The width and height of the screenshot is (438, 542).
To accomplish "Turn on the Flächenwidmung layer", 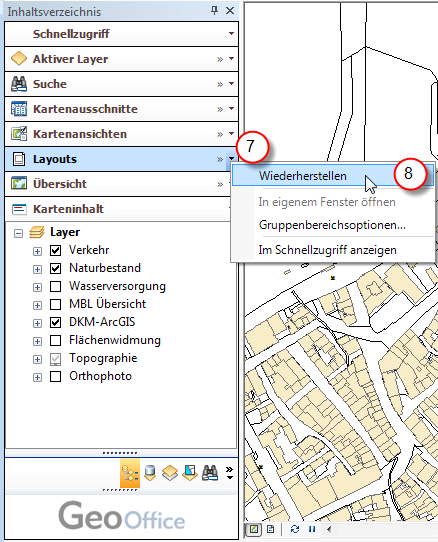I will [56, 340].
